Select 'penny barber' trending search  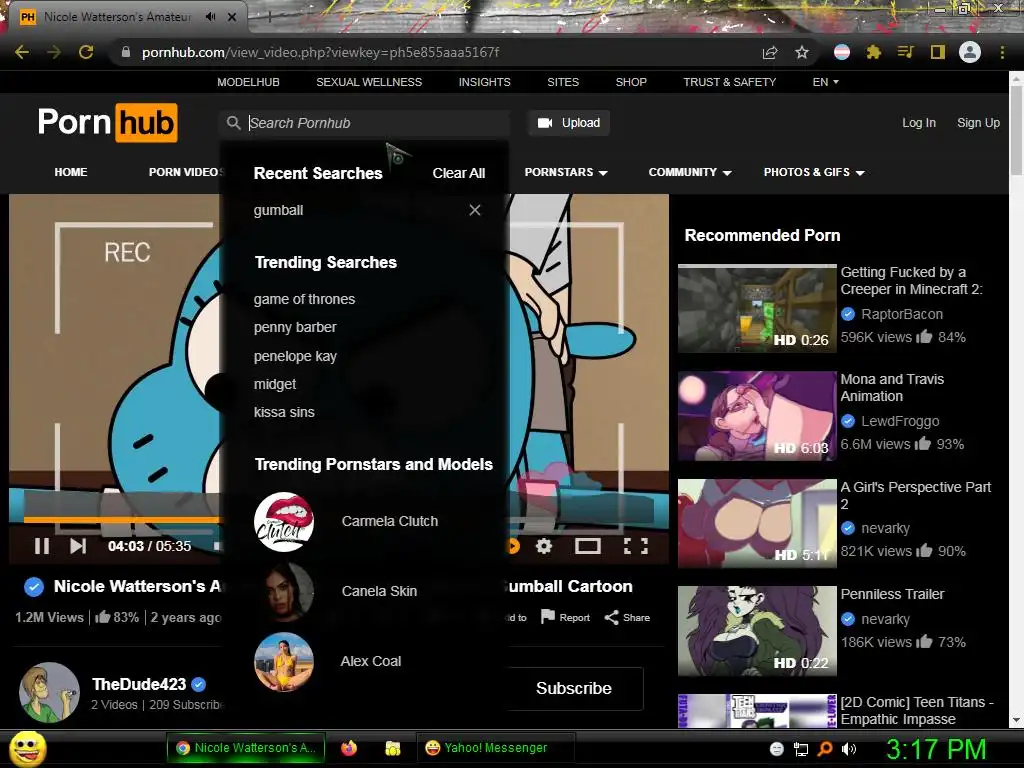(x=295, y=327)
